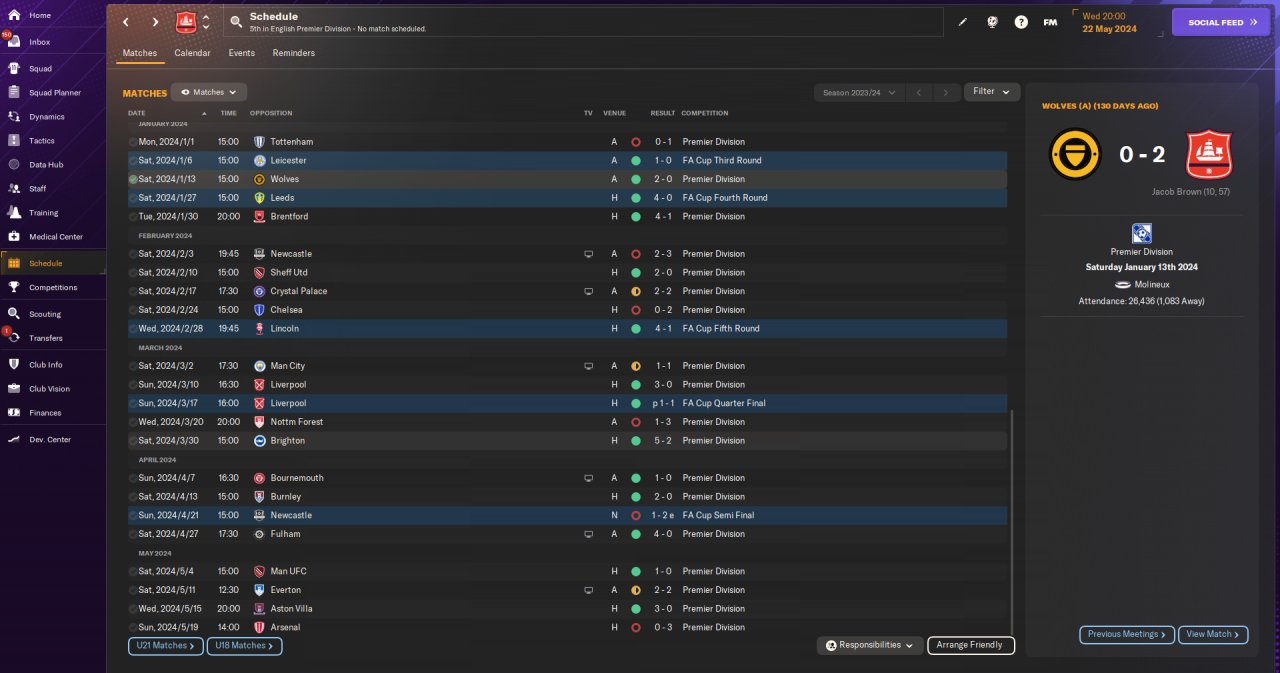1280x673 pixels.
Task: Open the Responsibilities dropdown
Action: click(x=869, y=645)
